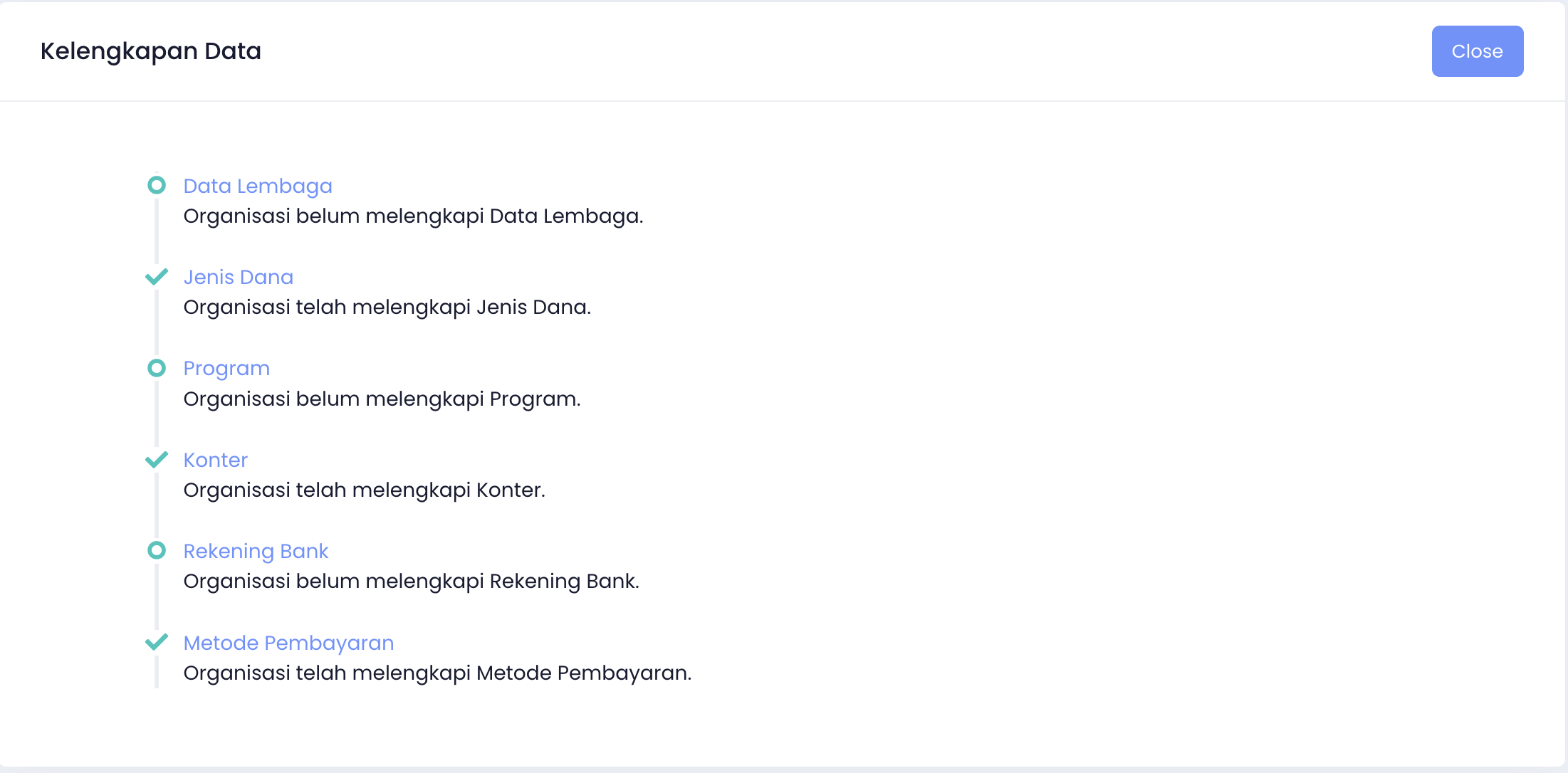This screenshot has width=1568, height=773.
Task: Click the checkmark icon beside Konter
Action: [157, 459]
